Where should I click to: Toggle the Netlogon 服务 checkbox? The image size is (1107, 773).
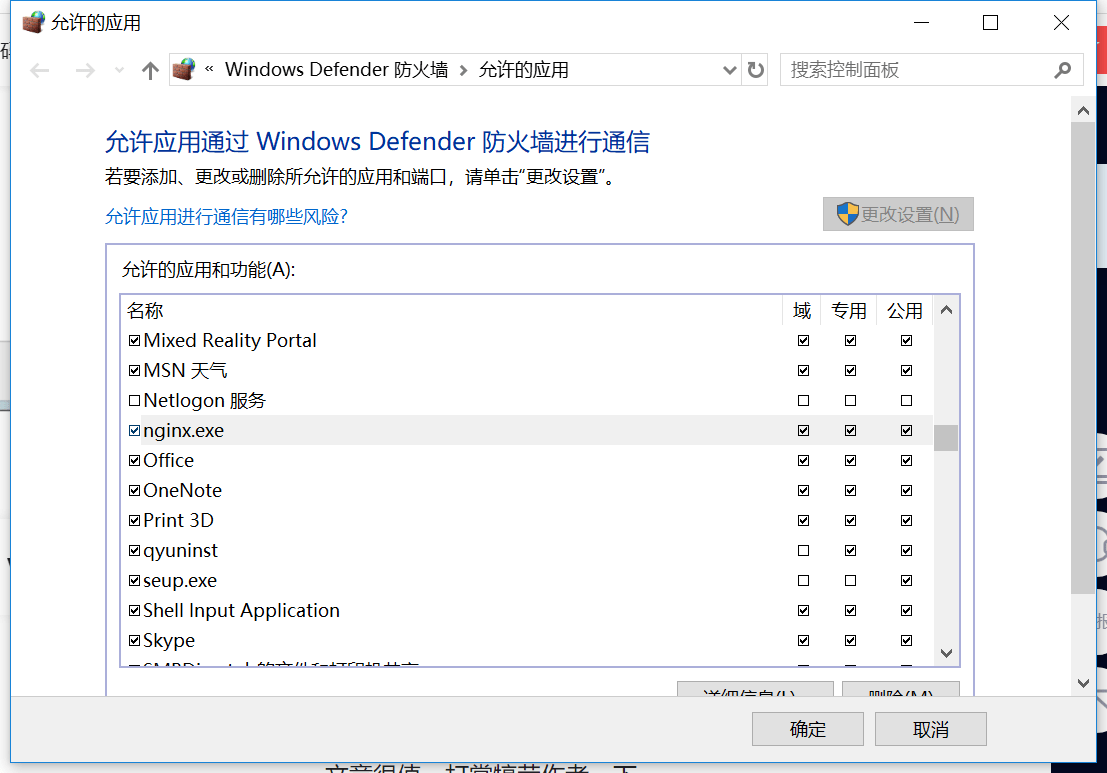[135, 401]
